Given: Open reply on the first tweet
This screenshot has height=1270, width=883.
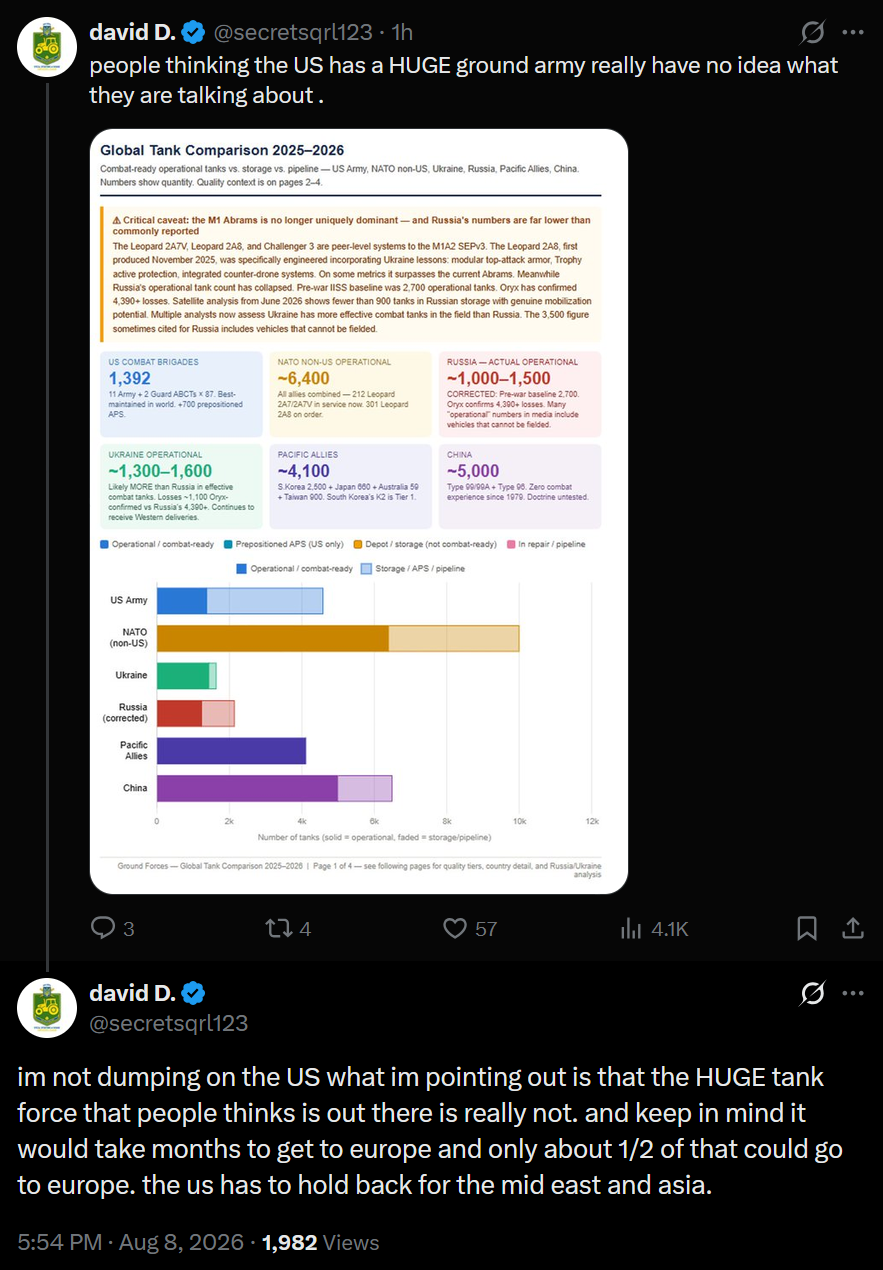Looking at the screenshot, I should pyautogui.click(x=113, y=928).
